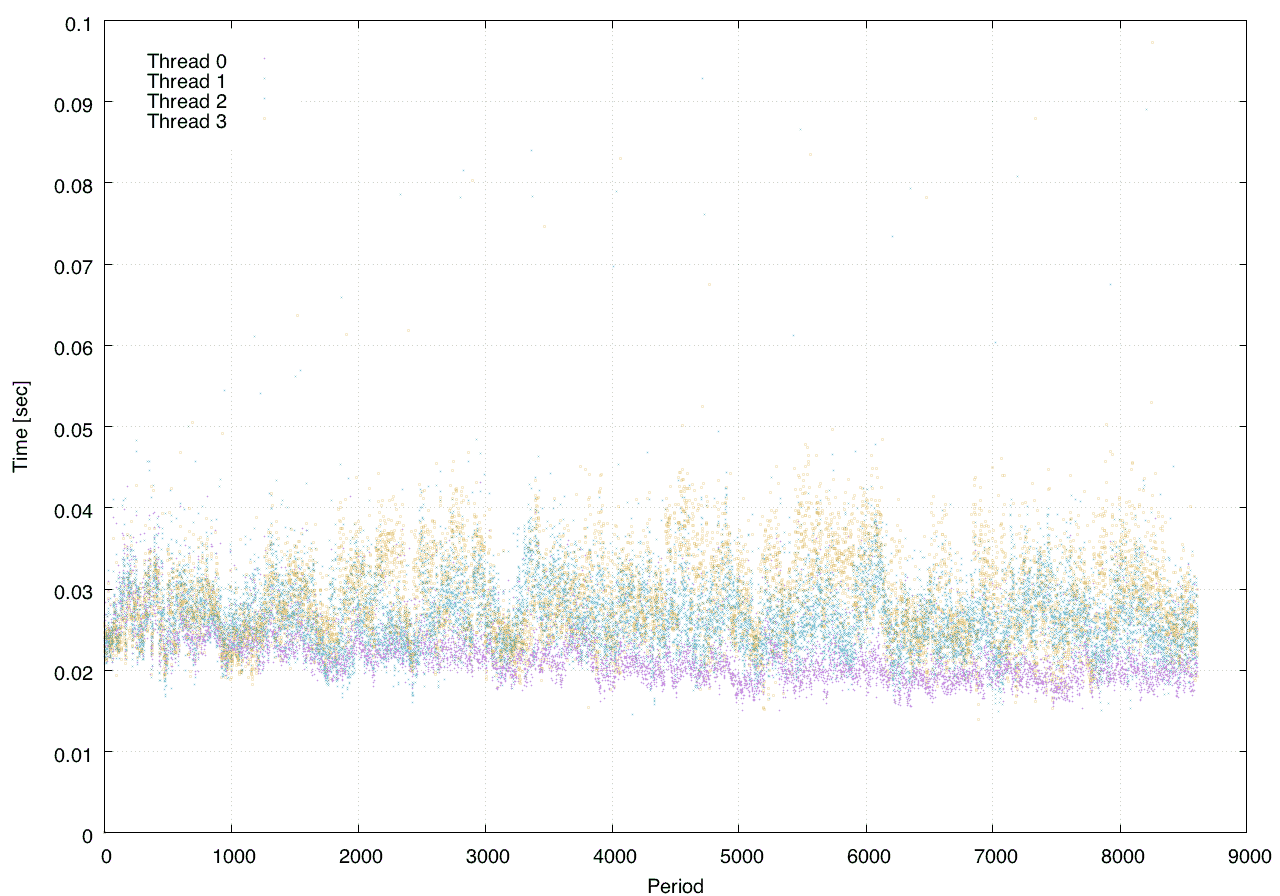Click the Thread 1 legend label
The height and width of the screenshot is (896, 1280).
[187, 82]
